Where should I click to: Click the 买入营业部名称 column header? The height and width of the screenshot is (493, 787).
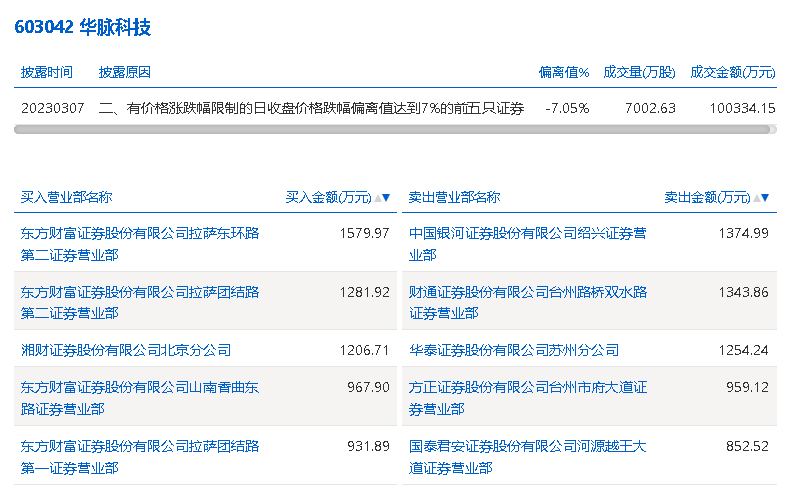tap(66, 197)
